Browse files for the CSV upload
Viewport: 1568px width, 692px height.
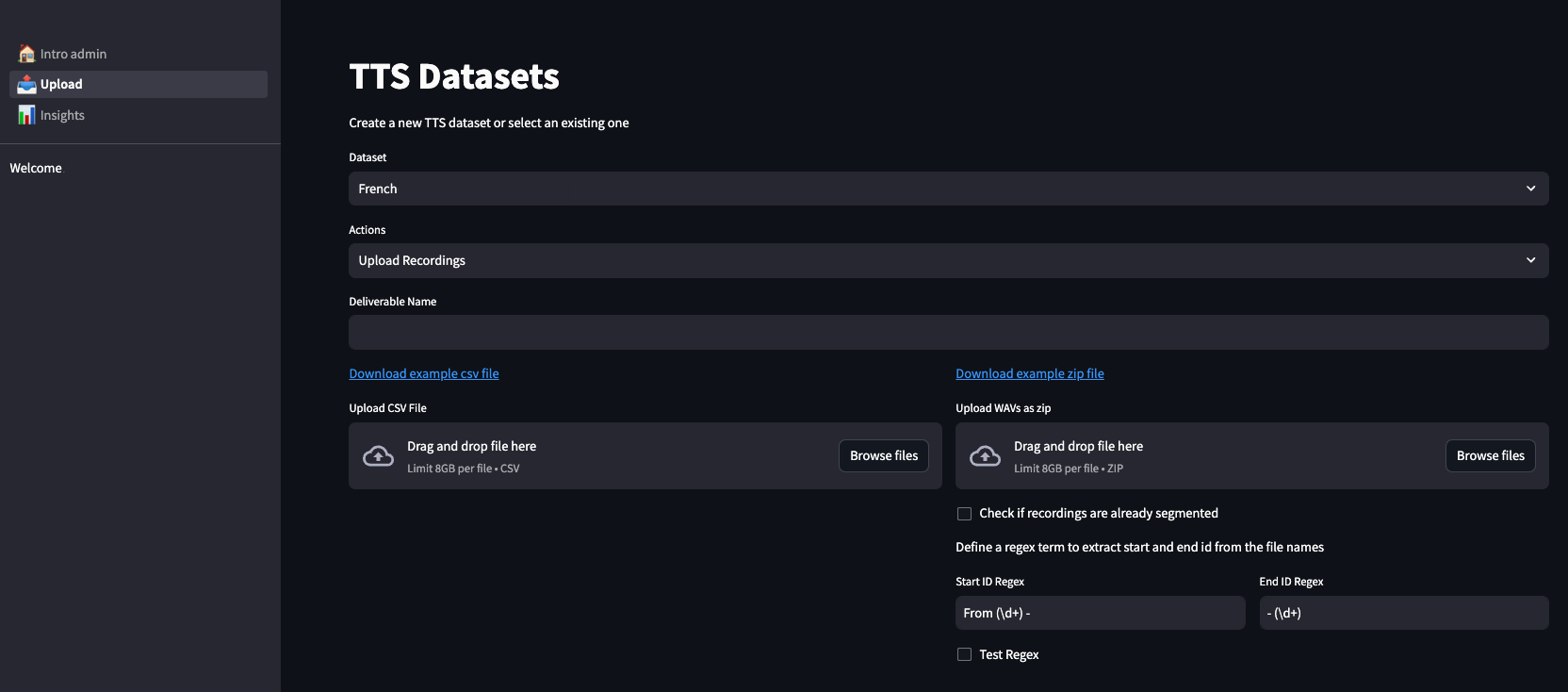[x=884, y=455]
